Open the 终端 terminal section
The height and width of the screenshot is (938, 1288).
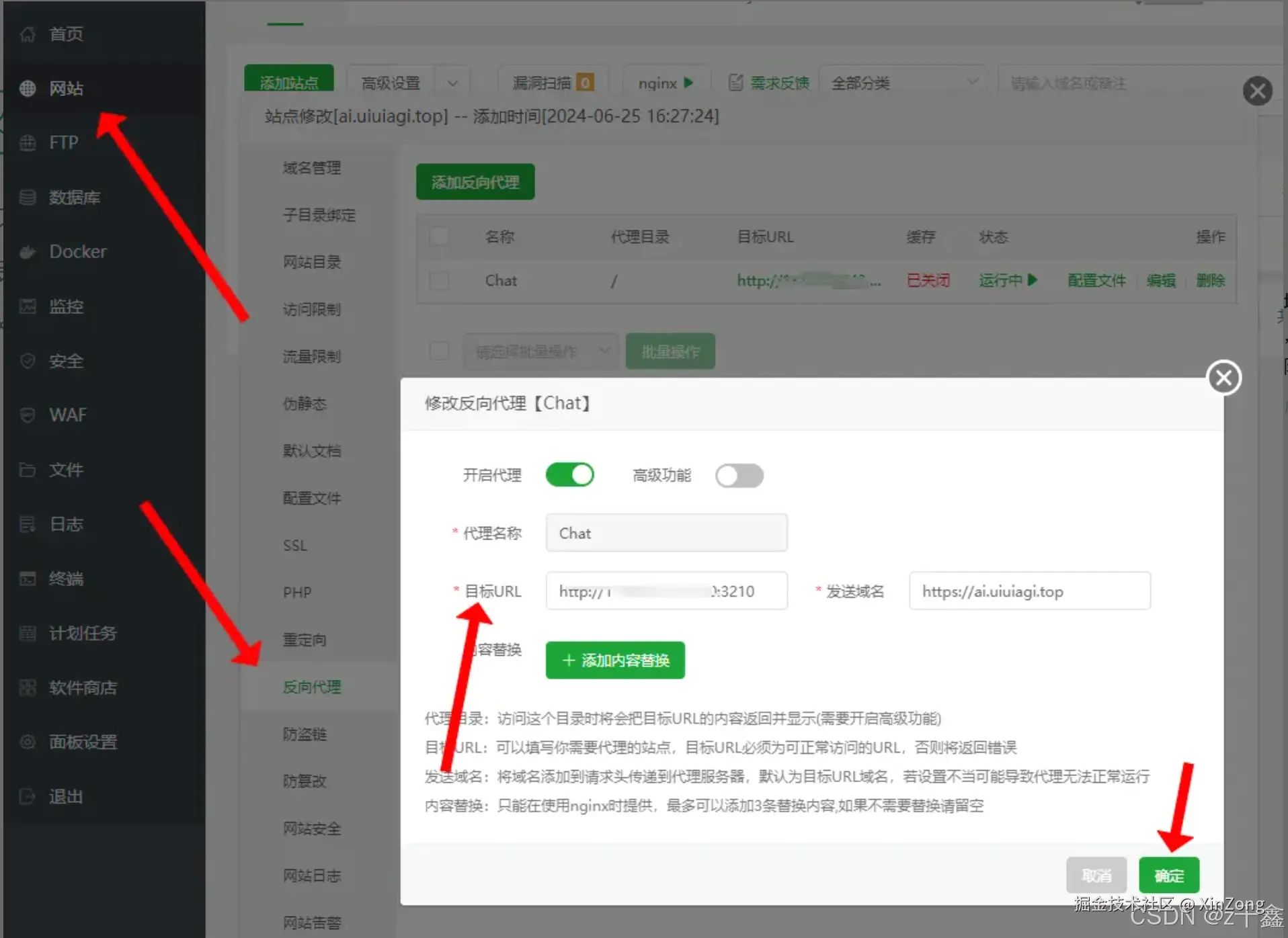click(x=65, y=579)
